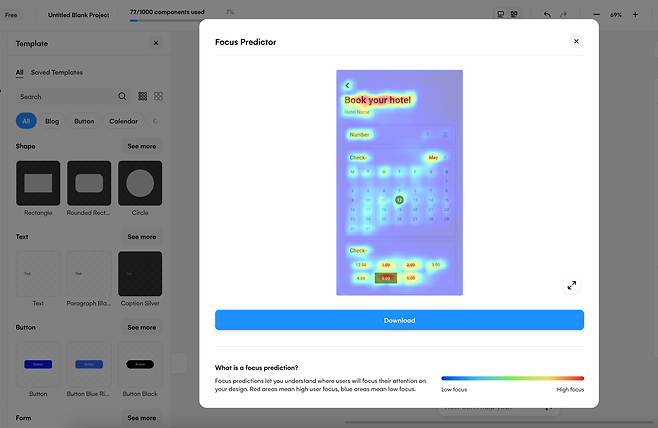
Task: Filter templates by Blog category
Action: coord(51,121)
